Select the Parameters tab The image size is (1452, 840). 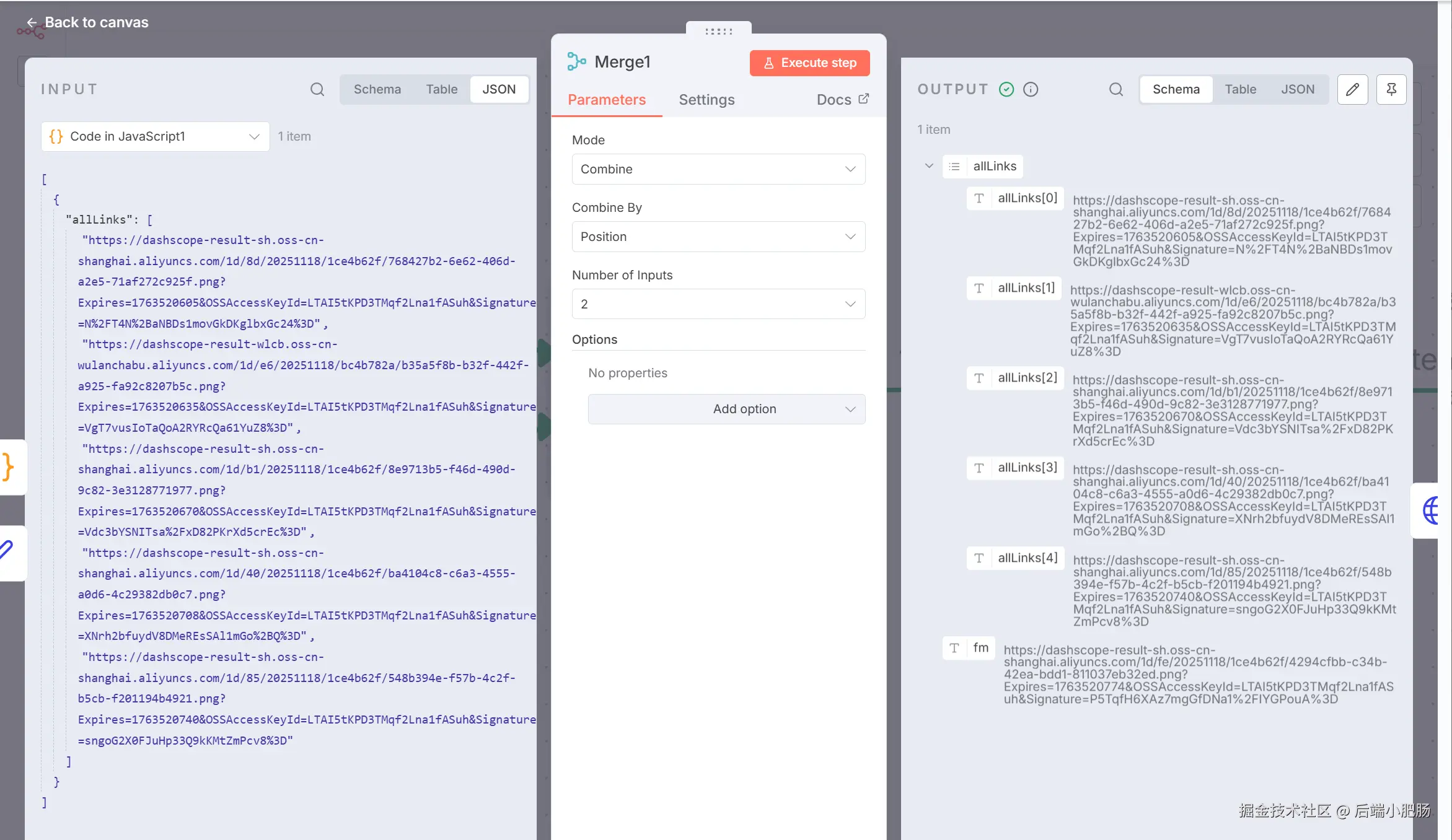click(606, 100)
